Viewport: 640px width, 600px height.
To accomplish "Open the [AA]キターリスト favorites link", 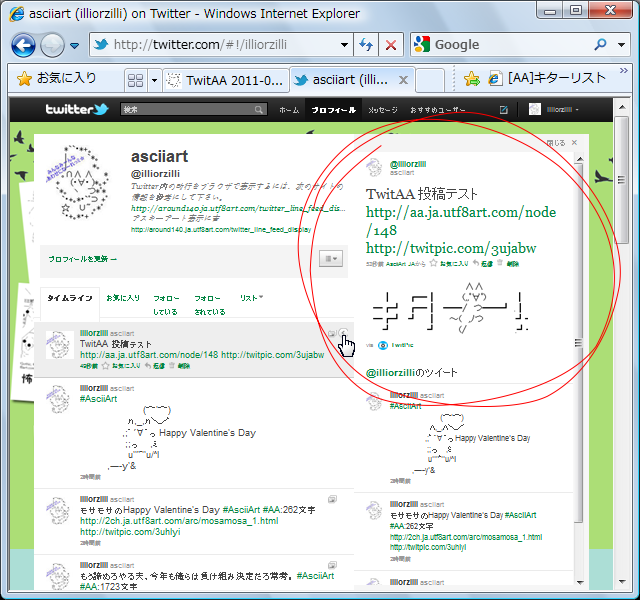I will [547, 78].
